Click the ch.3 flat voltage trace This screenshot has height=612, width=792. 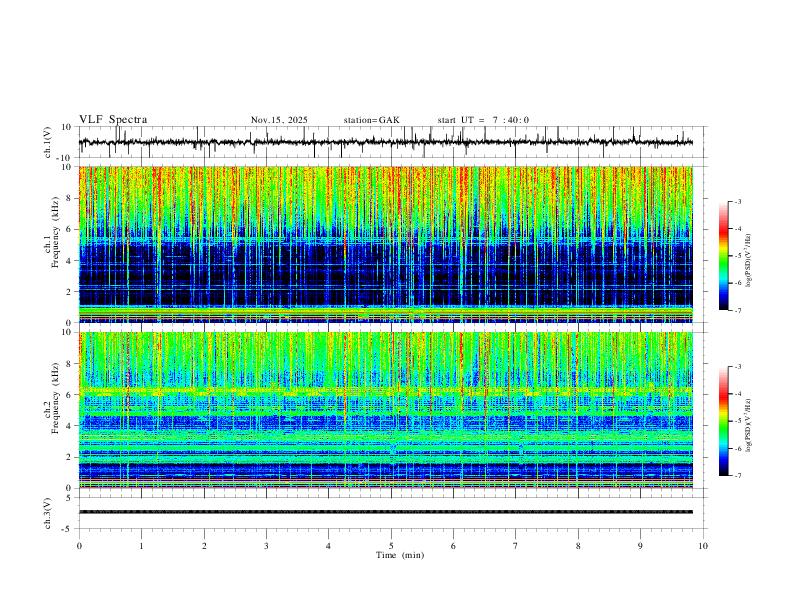click(386, 512)
